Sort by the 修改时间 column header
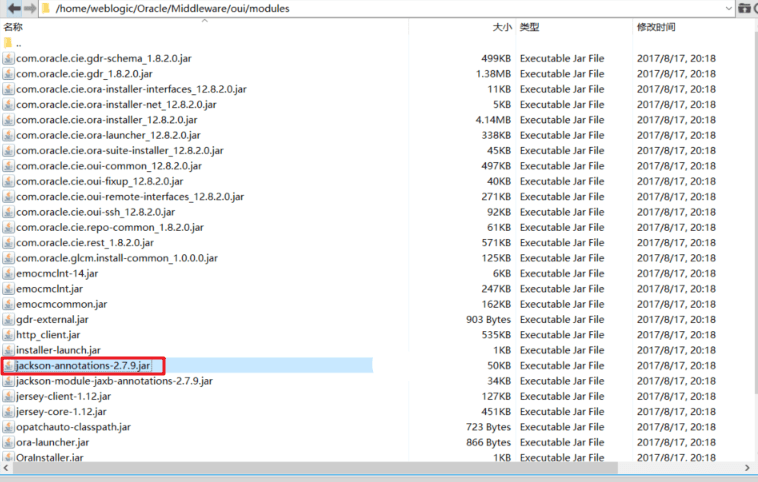This screenshot has width=758, height=482. pos(656,27)
